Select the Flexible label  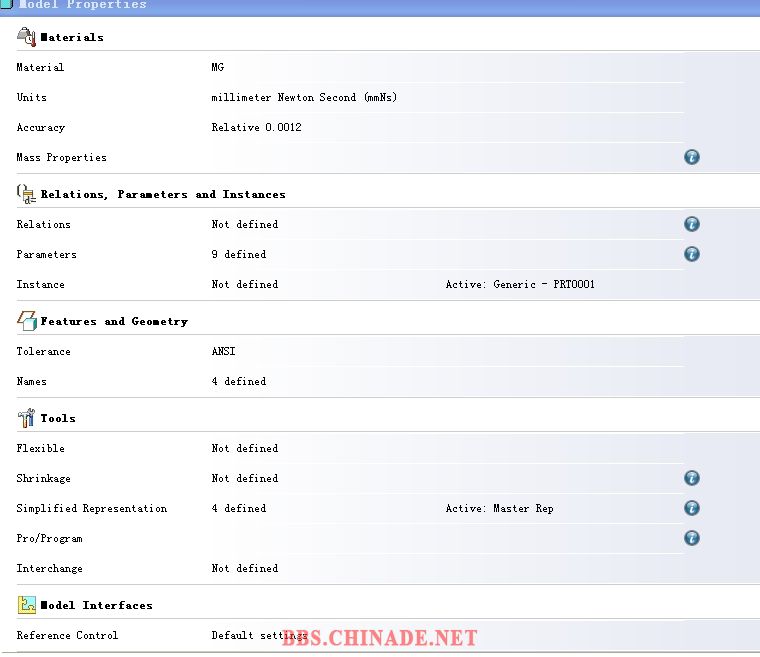[41, 449]
